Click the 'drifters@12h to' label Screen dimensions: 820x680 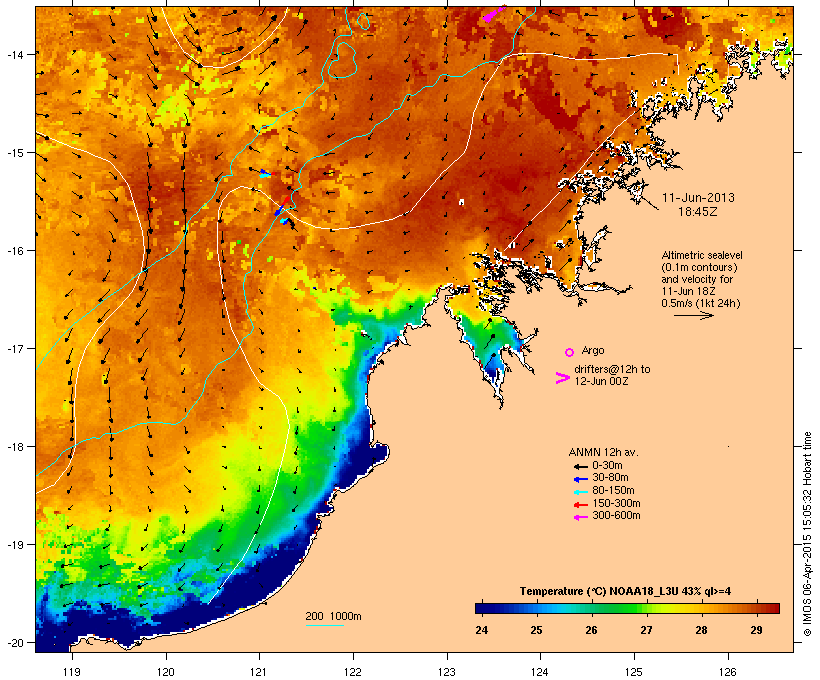[x=612, y=369]
